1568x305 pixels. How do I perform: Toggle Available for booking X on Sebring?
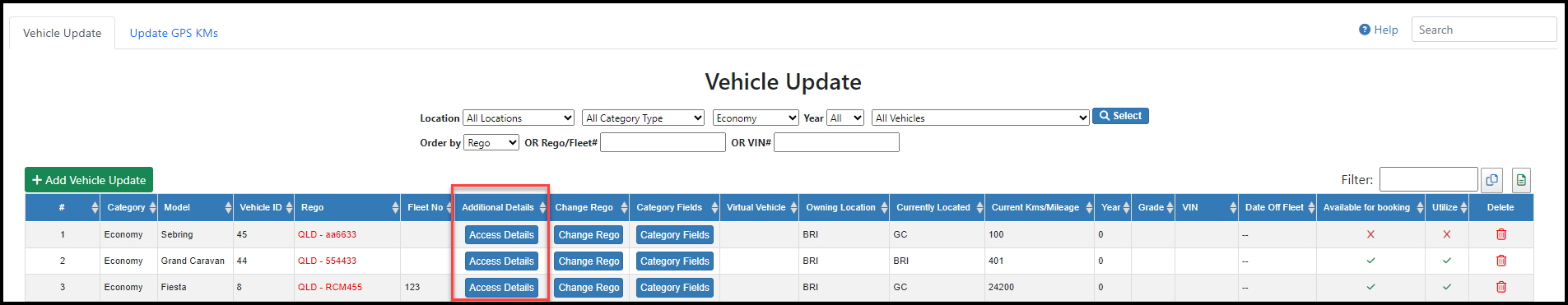coord(1370,234)
